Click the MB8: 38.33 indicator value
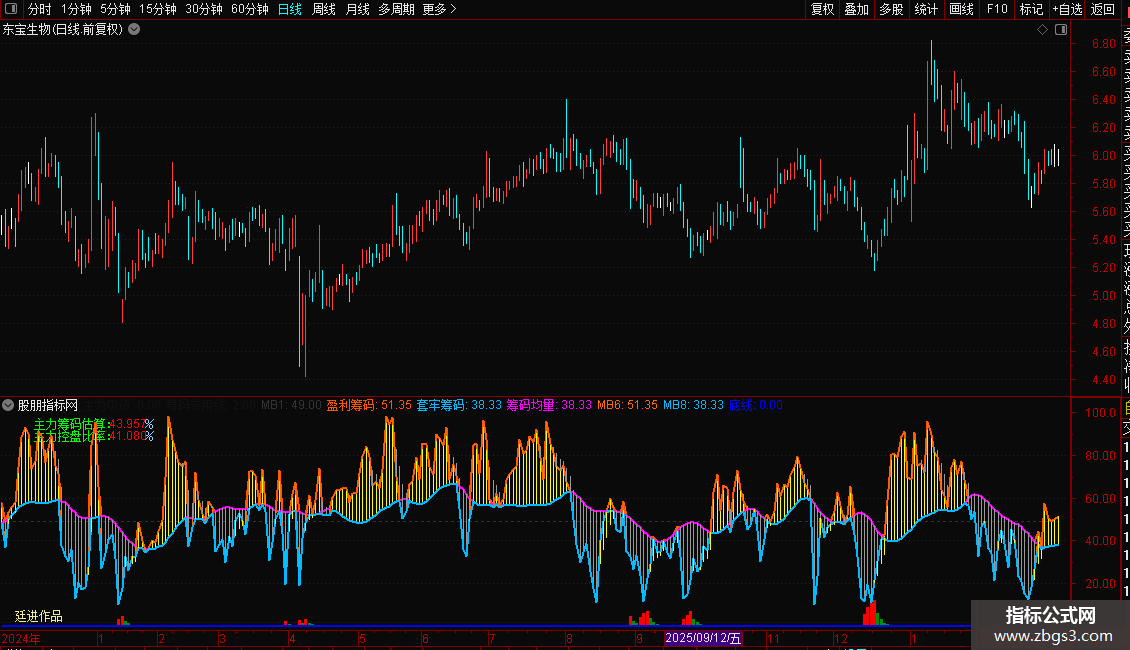This screenshot has width=1130, height=650. coord(693,405)
